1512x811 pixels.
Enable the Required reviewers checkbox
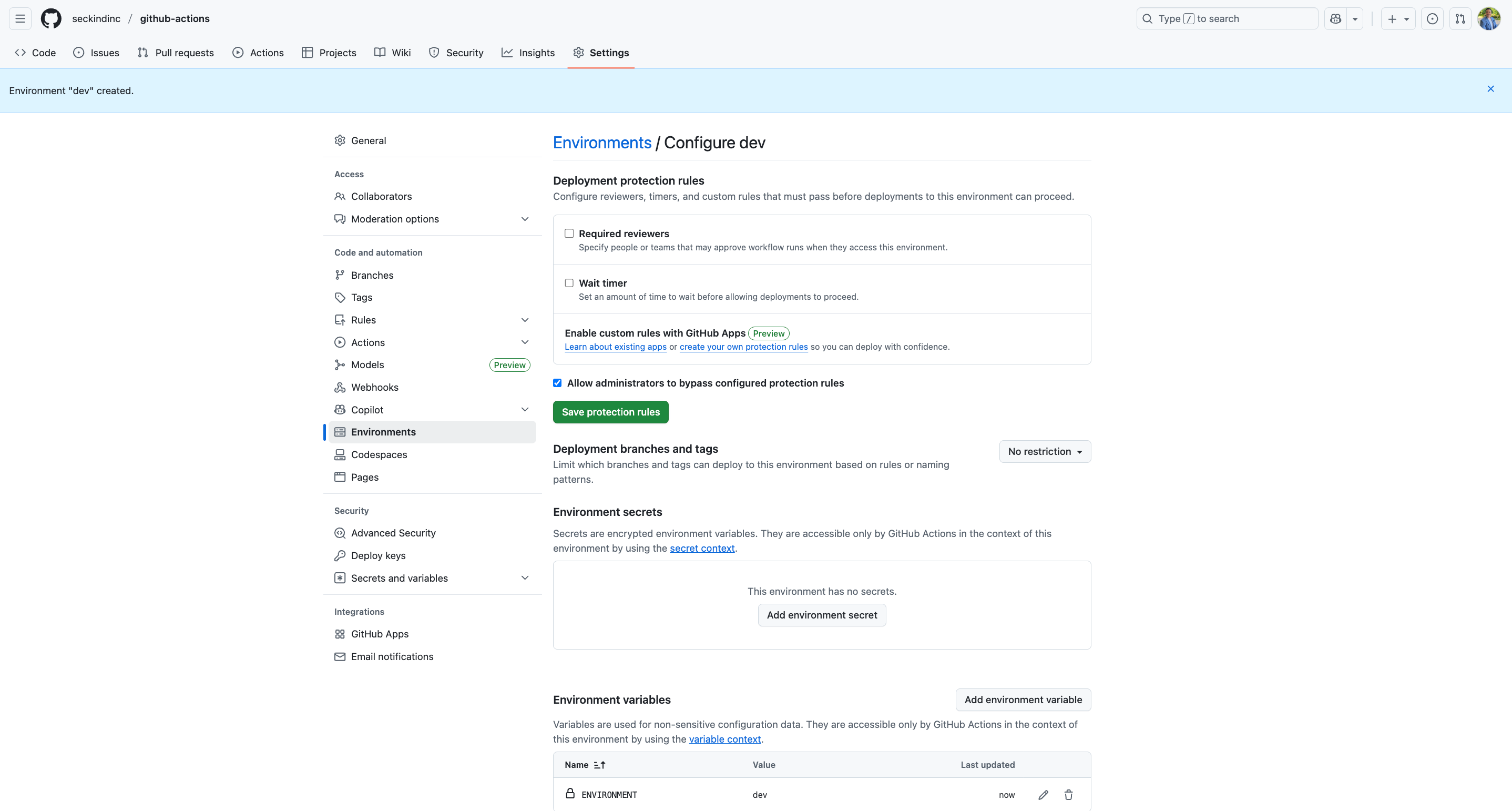569,233
